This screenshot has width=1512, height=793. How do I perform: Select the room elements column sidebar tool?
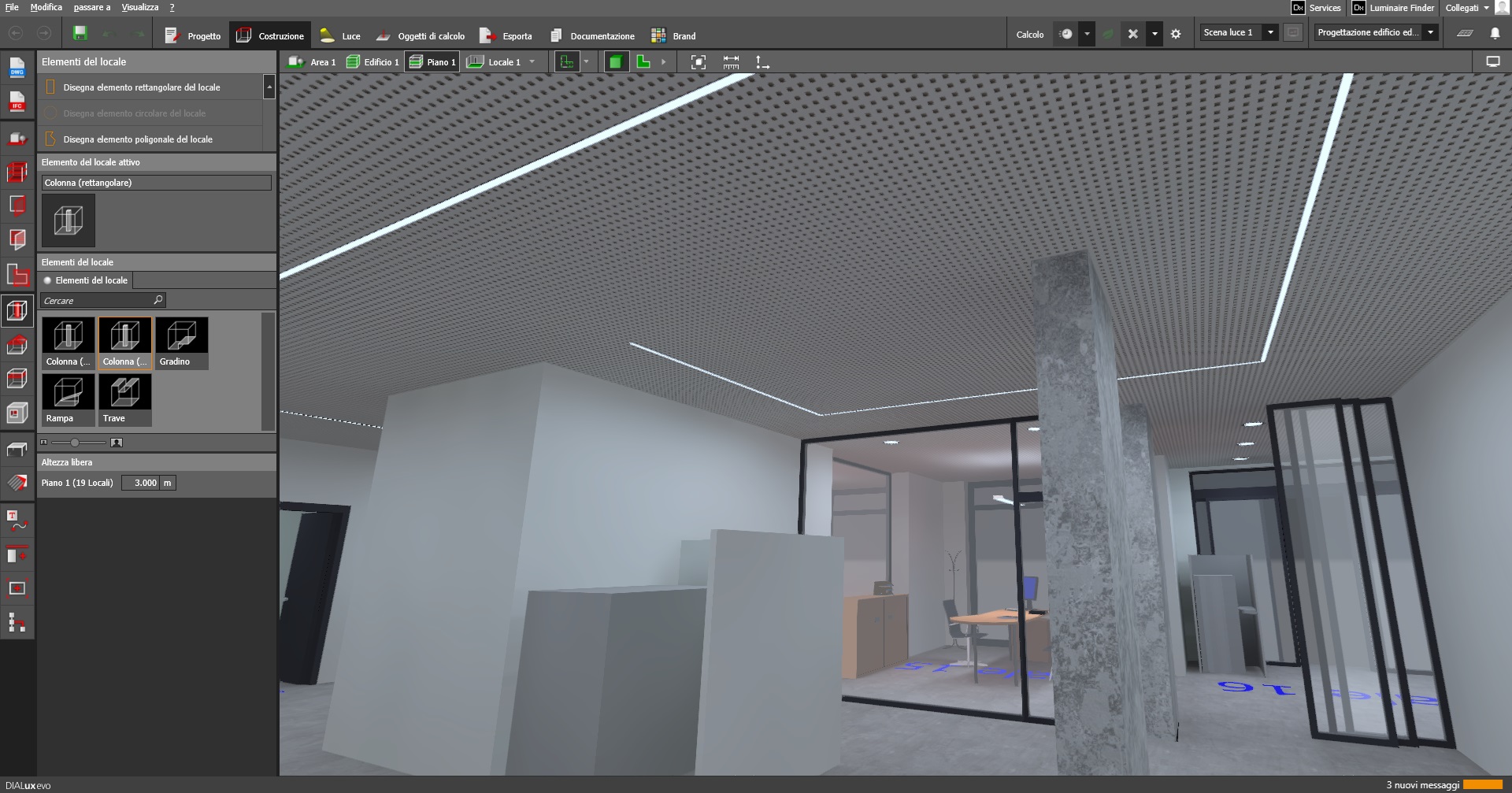coord(17,310)
